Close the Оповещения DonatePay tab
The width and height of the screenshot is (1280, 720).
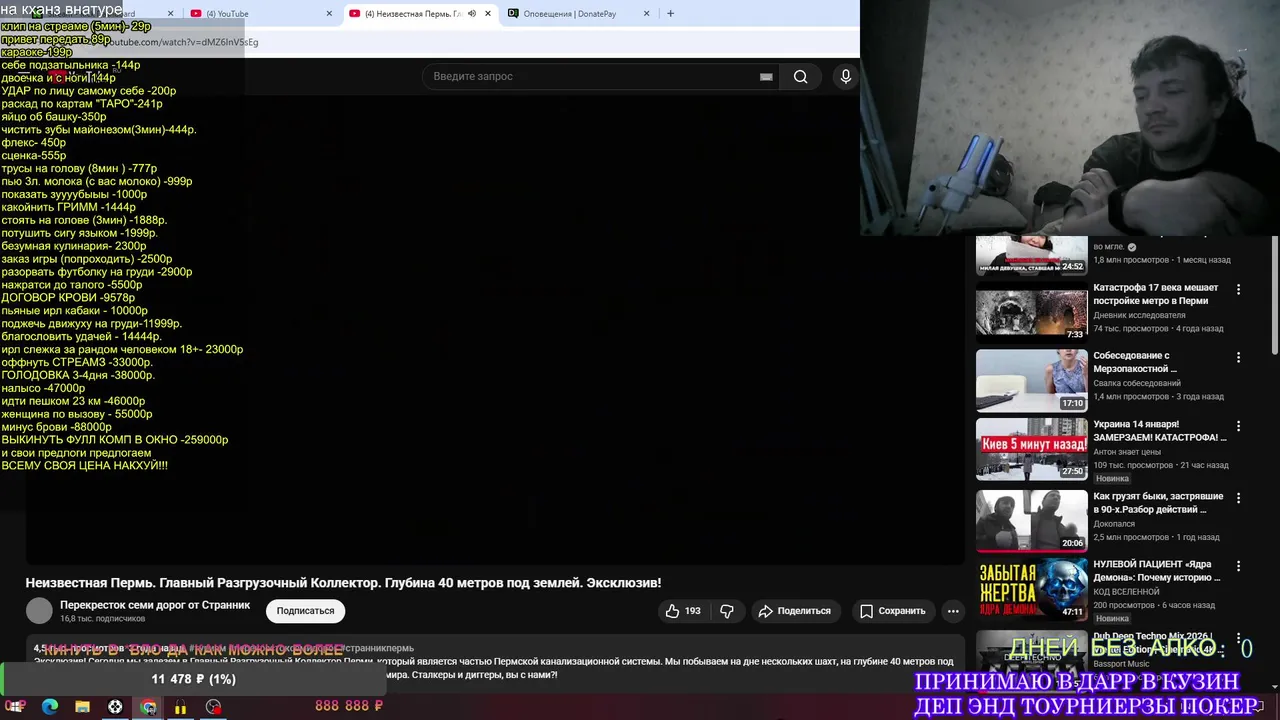click(646, 14)
